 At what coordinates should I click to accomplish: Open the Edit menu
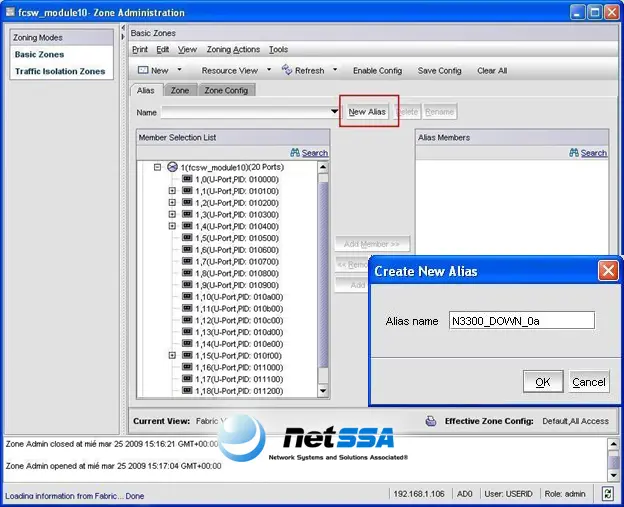click(x=162, y=49)
